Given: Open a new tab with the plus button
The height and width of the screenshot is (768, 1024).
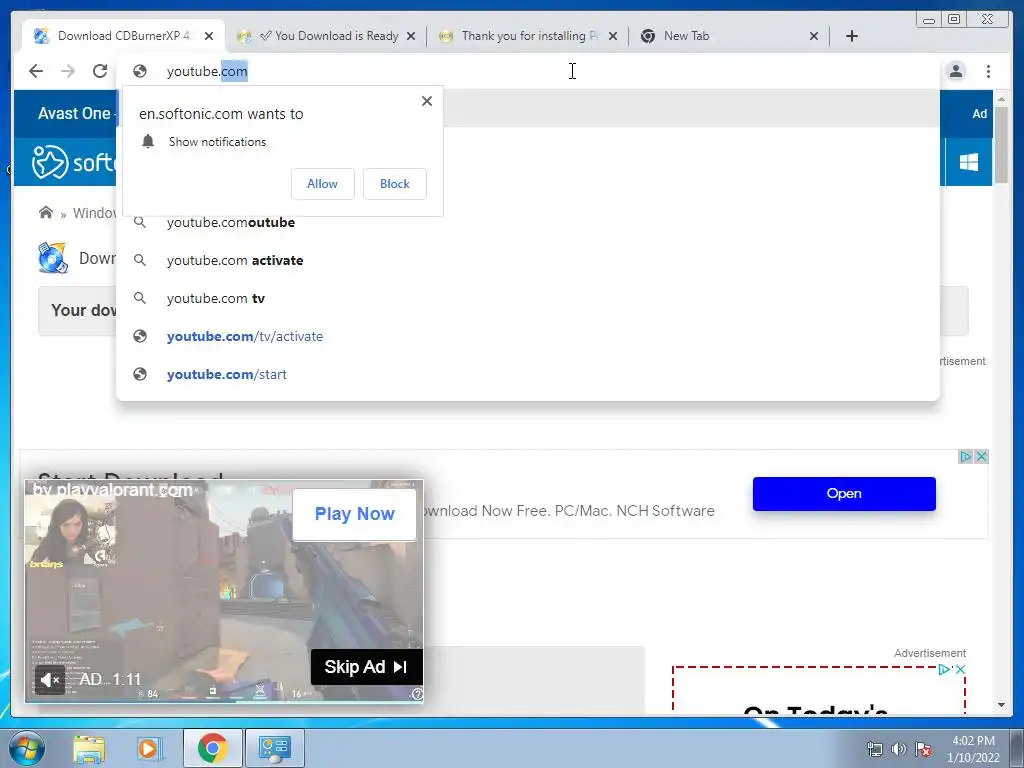Looking at the screenshot, I should (x=852, y=36).
